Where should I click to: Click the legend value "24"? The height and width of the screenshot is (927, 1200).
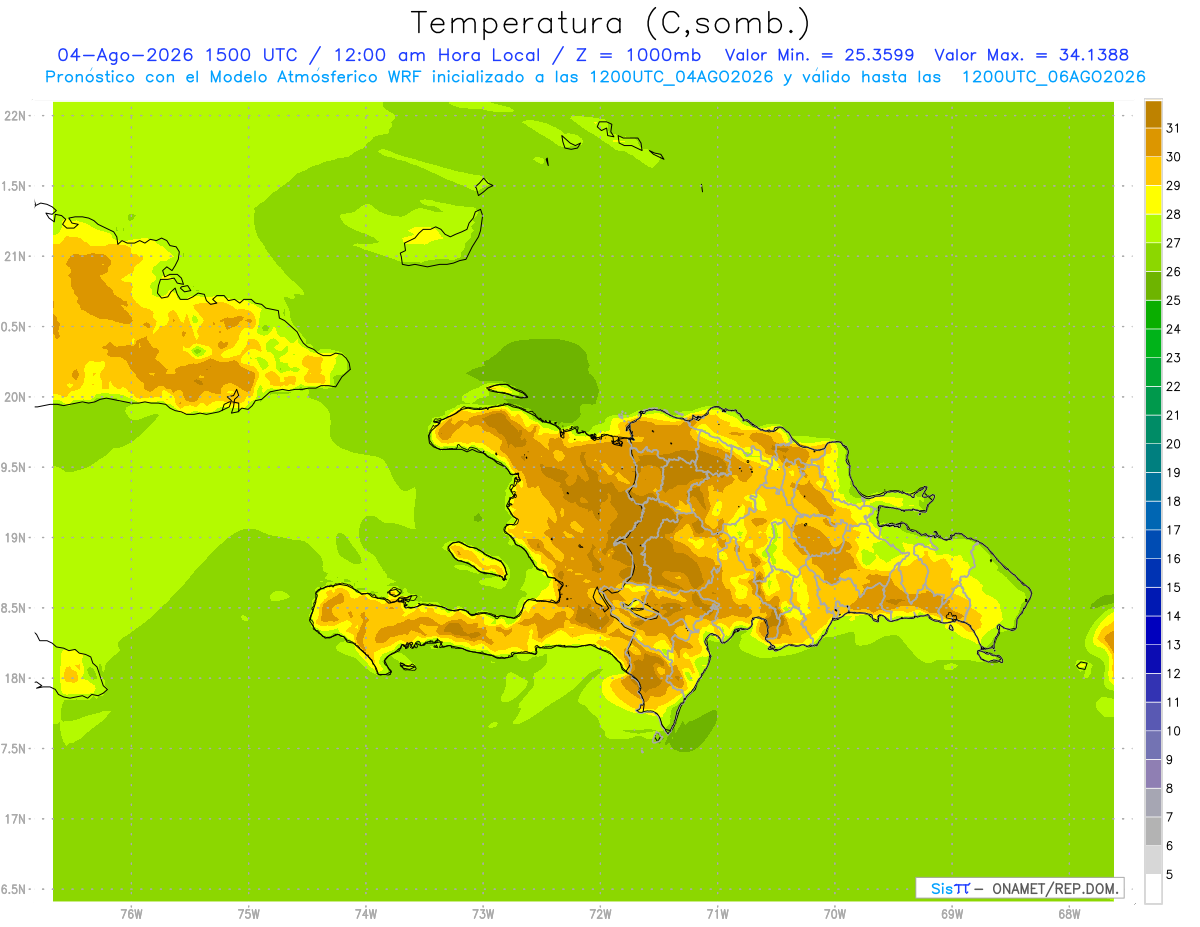(1173, 329)
